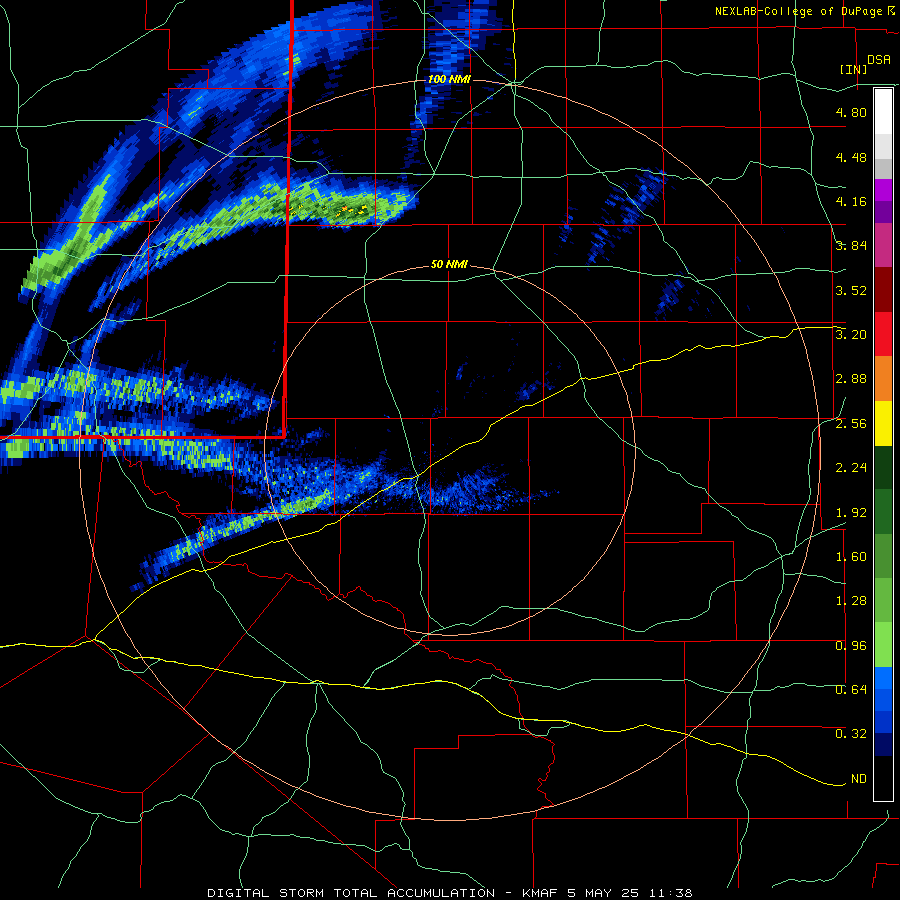The height and width of the screenshot is (900, 900).
Task: Pick the bright red legend swatch
Action: click(x=883, y=334)
